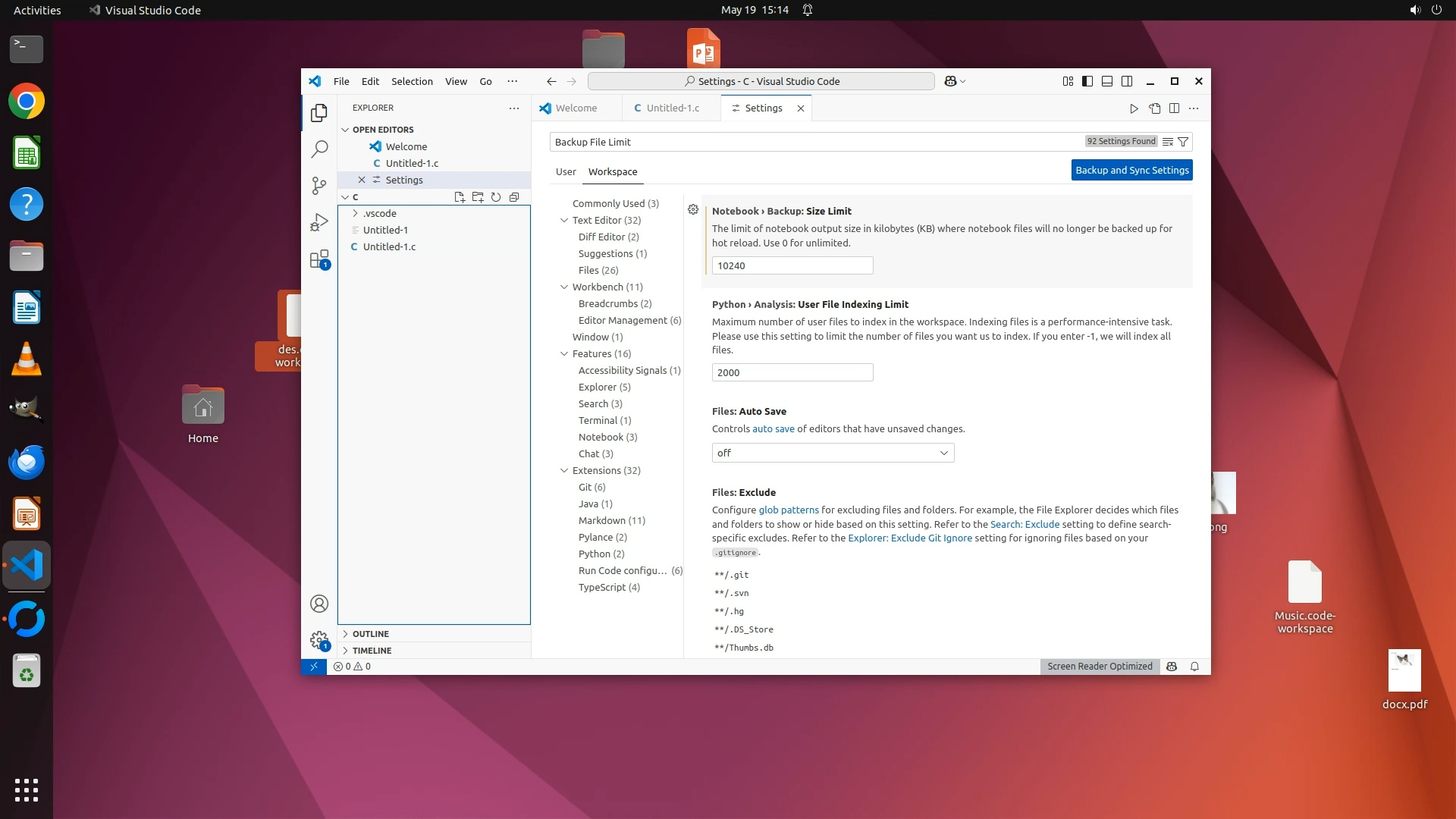Click Backup and Sync Settings button
Image resolution: width=1456 pixels, height=819 pixels.
1131,170
